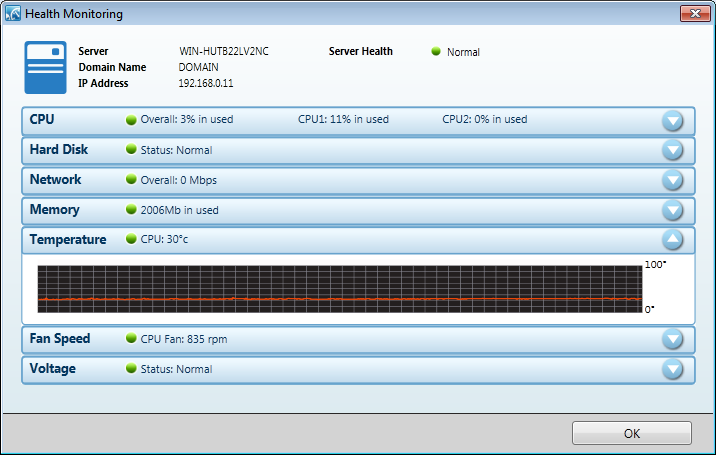Screen dimensions: 716x455
Task: Expand the Fan Speed section arrow
Action: click(673, 339)
